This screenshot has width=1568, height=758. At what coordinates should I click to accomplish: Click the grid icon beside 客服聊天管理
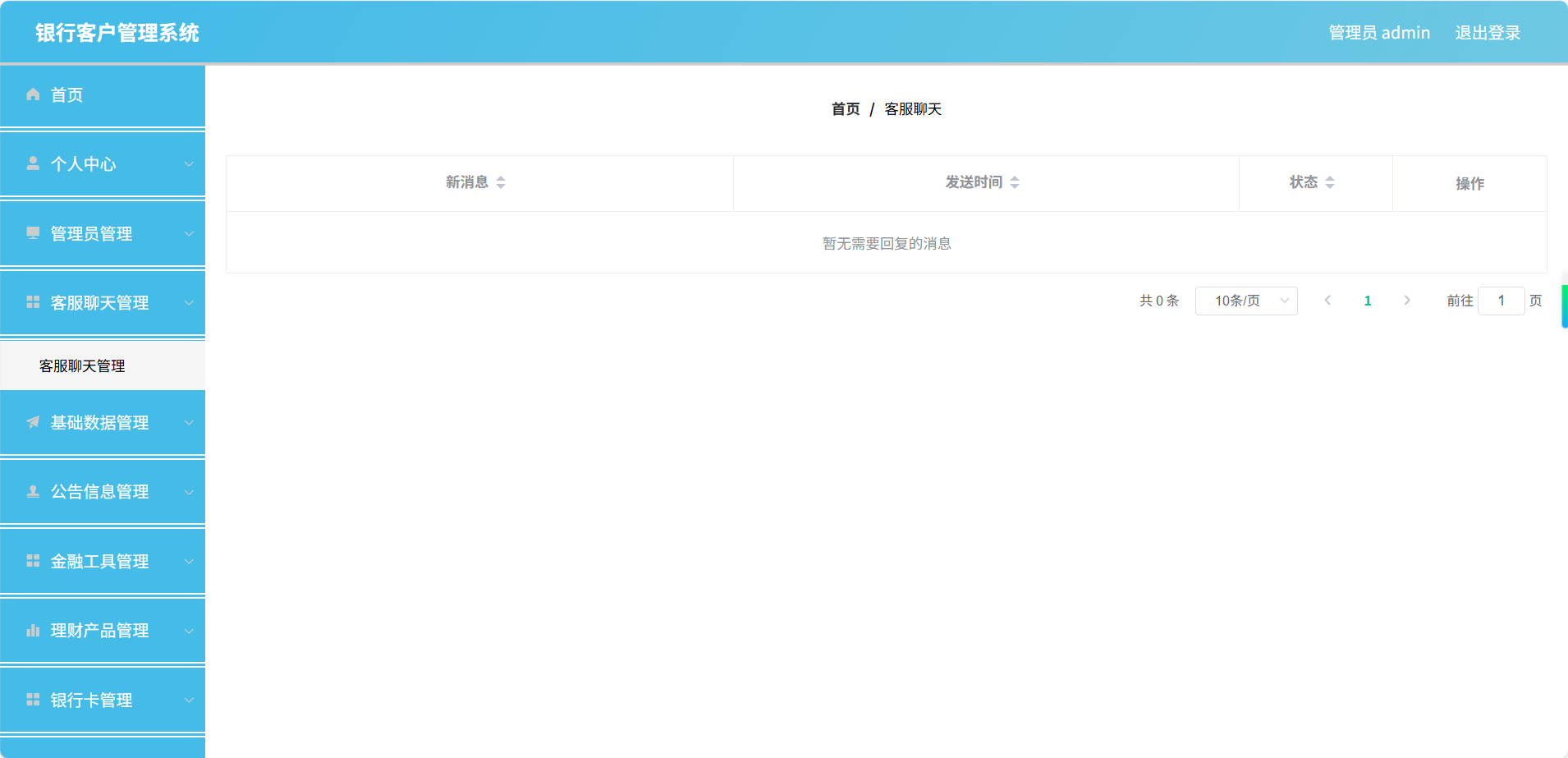(x=33, y=302)
